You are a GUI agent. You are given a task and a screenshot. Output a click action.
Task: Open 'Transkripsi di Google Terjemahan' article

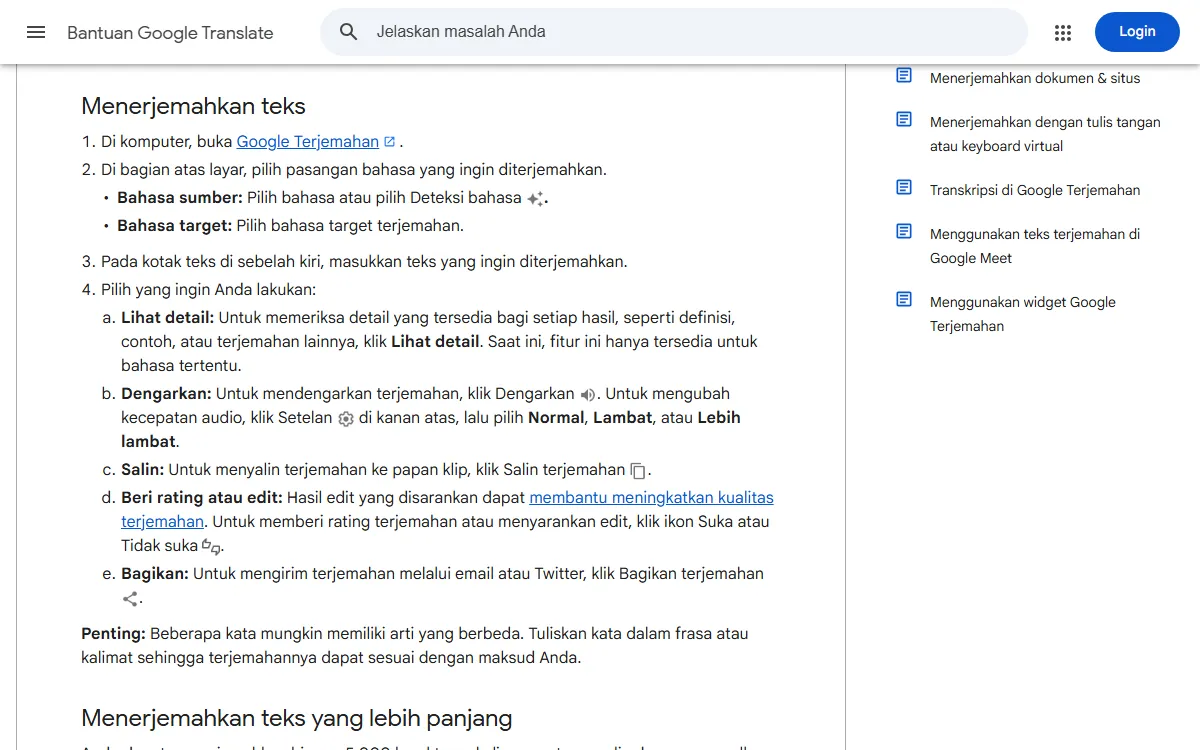pyautogui.click(x=1035, y=190)
